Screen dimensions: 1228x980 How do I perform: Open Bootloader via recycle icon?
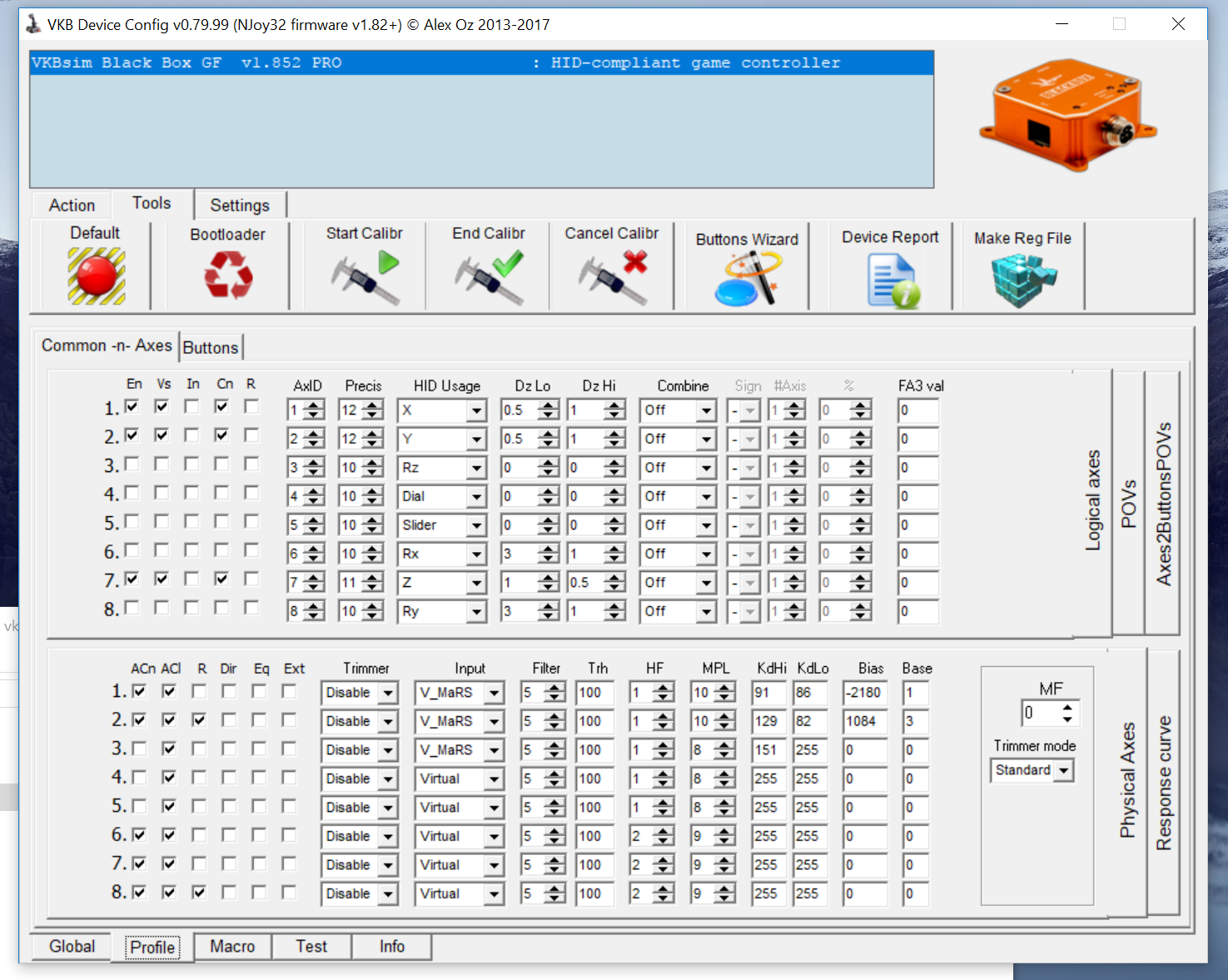(228, 275)
